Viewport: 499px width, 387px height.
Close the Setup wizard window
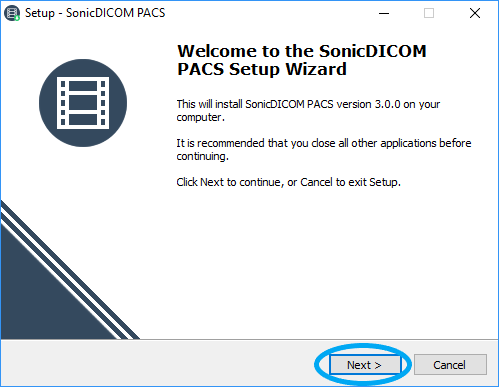pyautogui.click(x=475, y=13)
